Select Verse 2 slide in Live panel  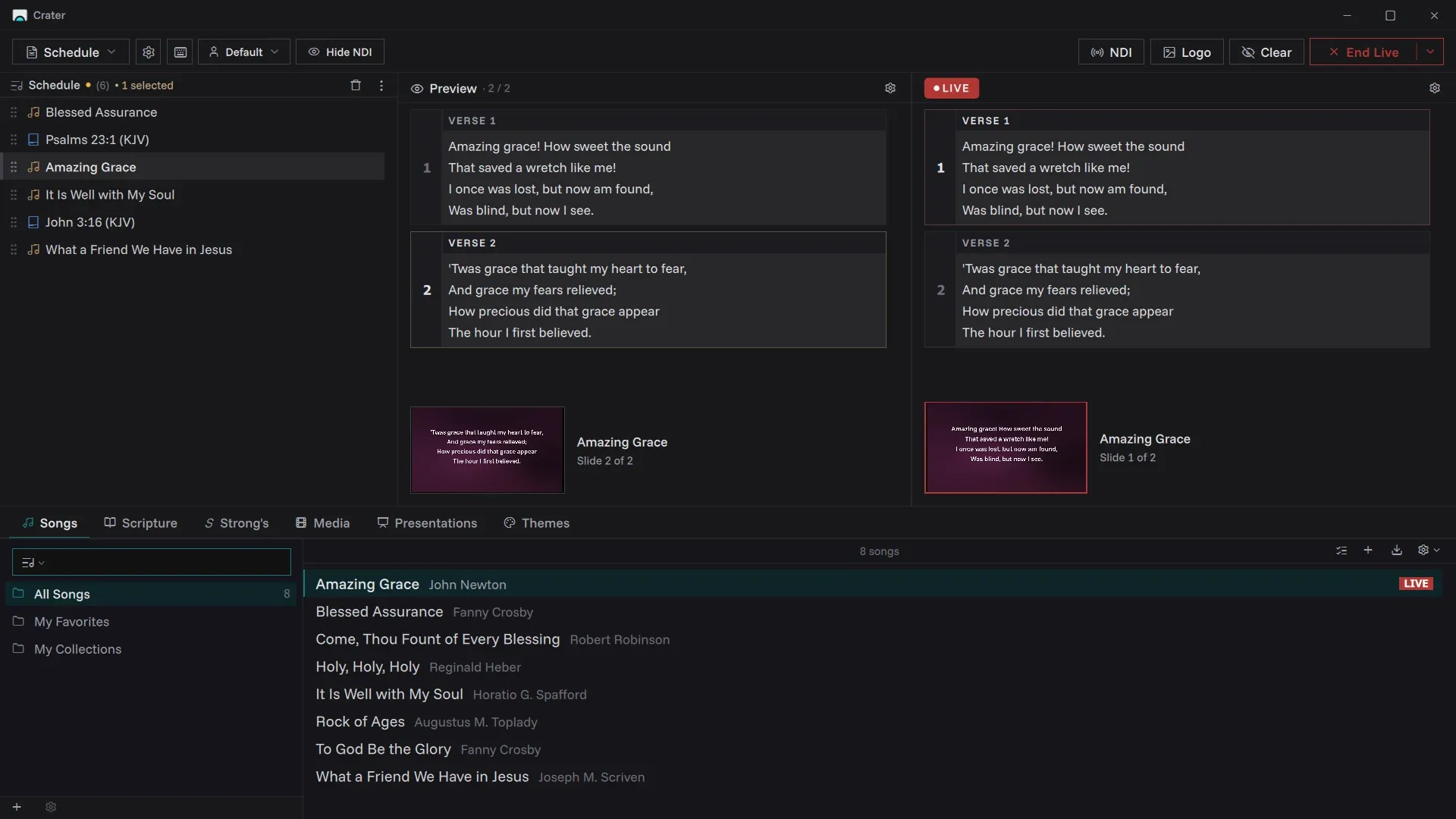point(1177,290)
